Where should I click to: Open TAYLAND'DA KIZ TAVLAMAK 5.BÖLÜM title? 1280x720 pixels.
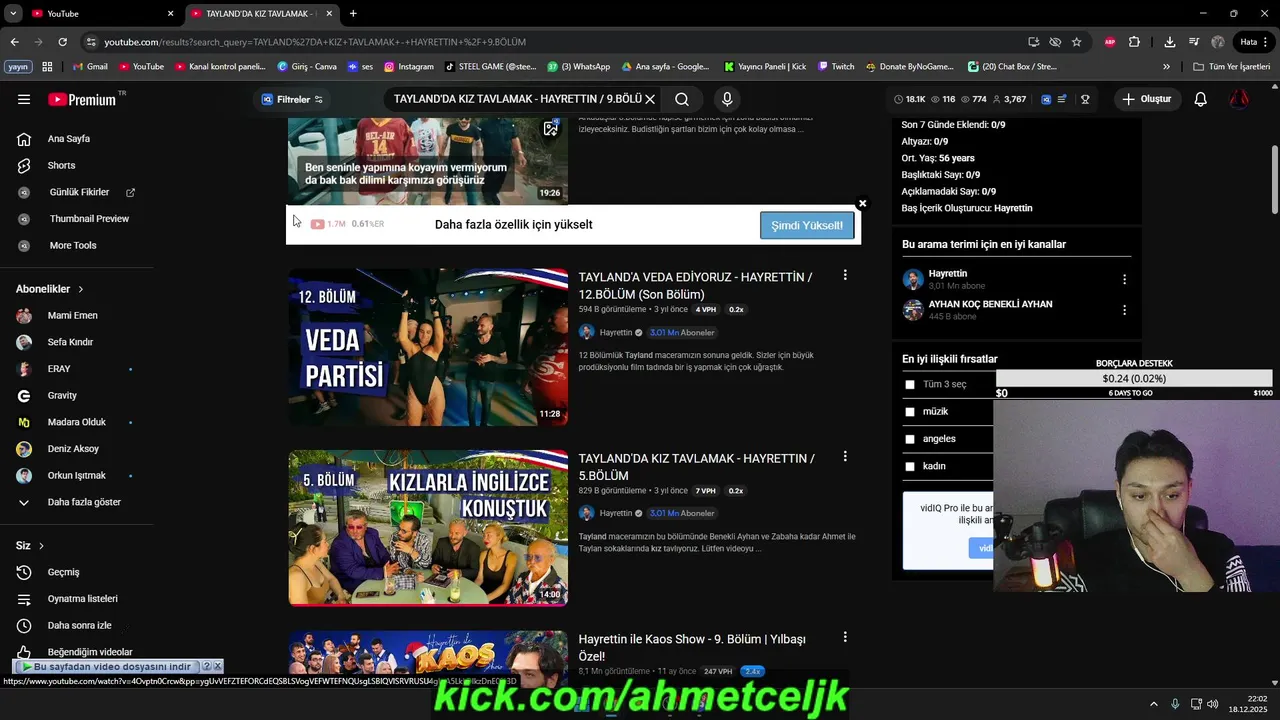tap(696, 467)
